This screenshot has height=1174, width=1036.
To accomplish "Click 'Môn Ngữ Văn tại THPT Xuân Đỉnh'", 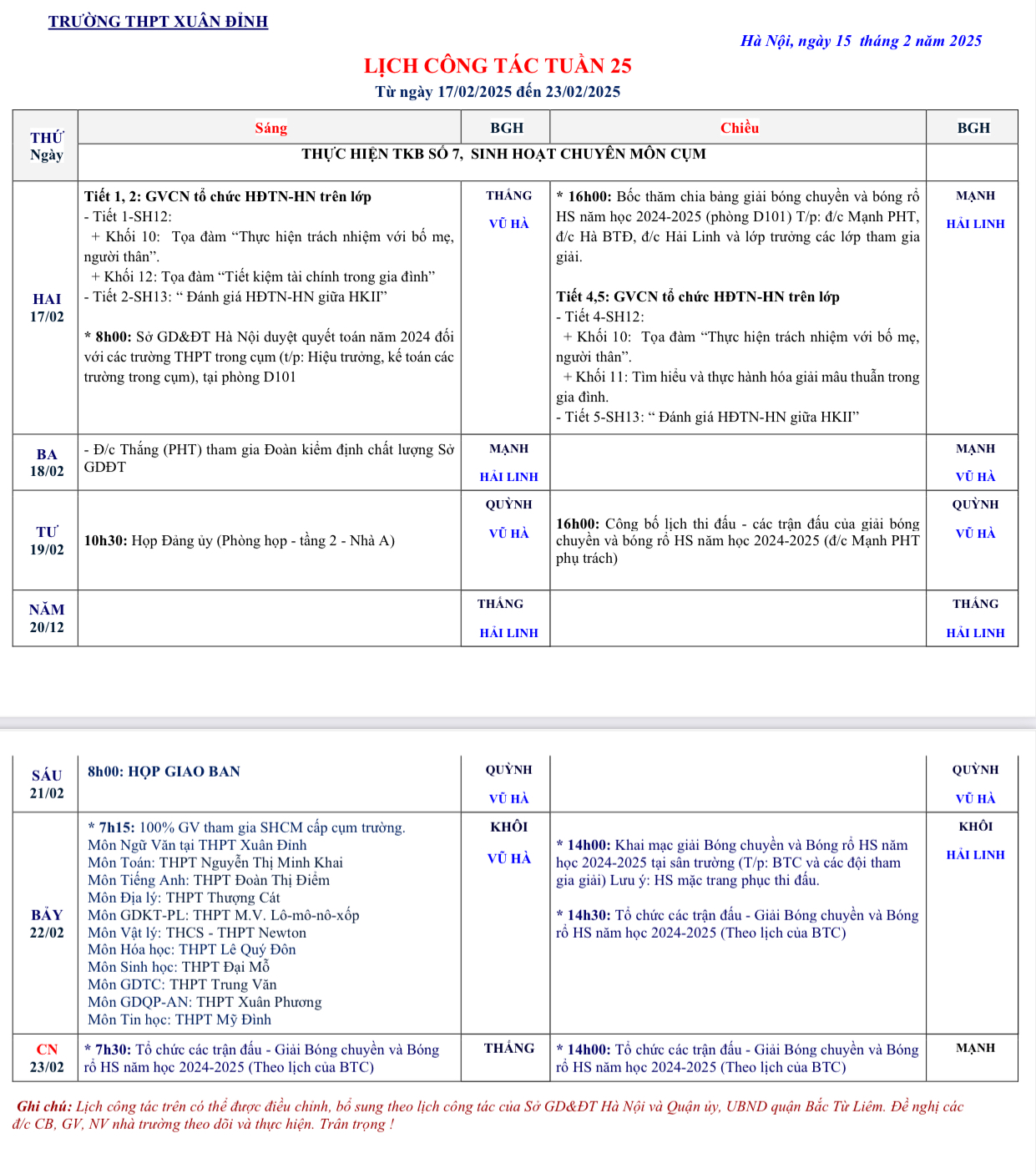I will [197, 846].
